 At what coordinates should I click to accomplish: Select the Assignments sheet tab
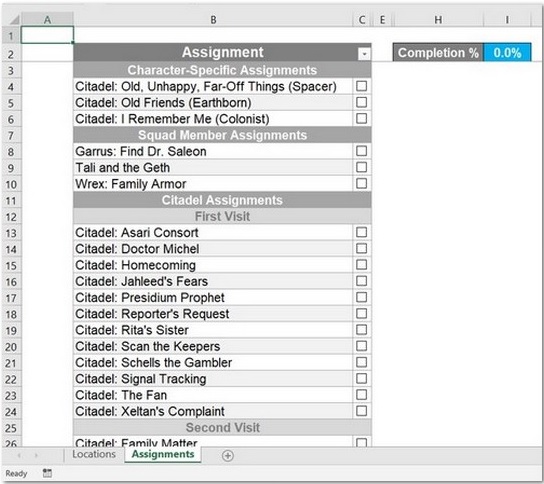click(163, 454)
